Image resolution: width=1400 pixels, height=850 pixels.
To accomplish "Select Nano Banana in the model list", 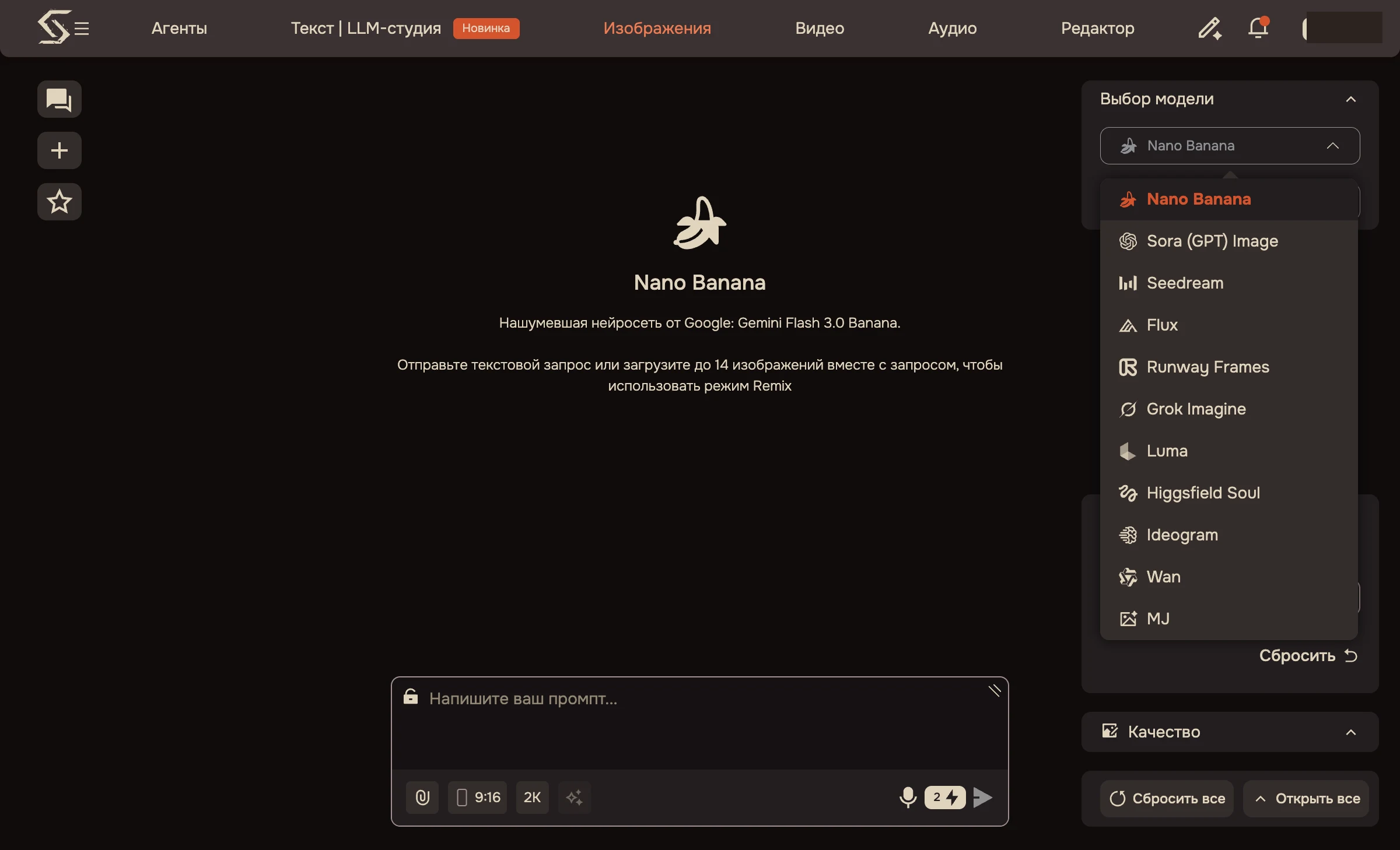I will click(1229, 199).
